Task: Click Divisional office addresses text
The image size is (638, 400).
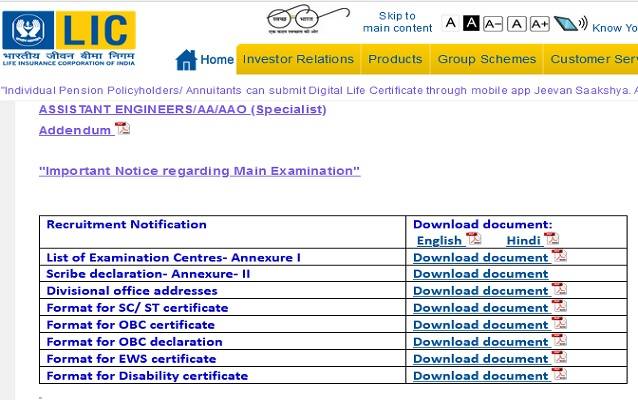Action: 132,291
